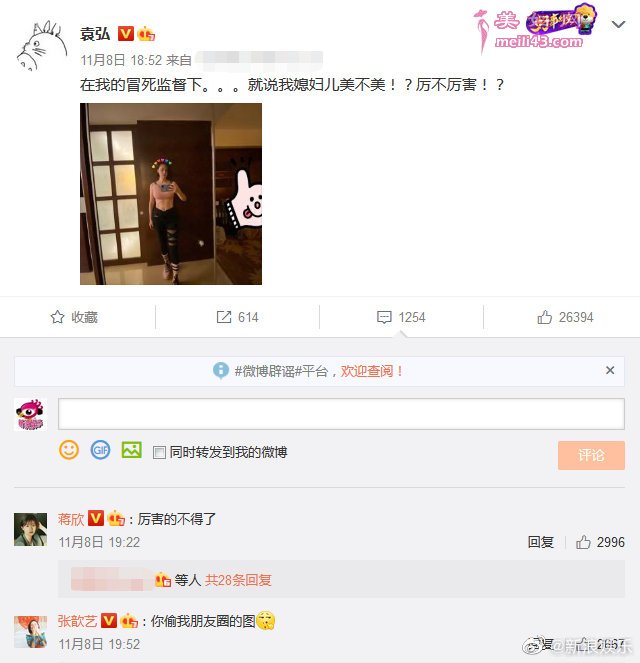Image resolution: width=640 pixels, height=663 pixels.
Task: Expand 共28条回复 replies
Action: (238, 580)
